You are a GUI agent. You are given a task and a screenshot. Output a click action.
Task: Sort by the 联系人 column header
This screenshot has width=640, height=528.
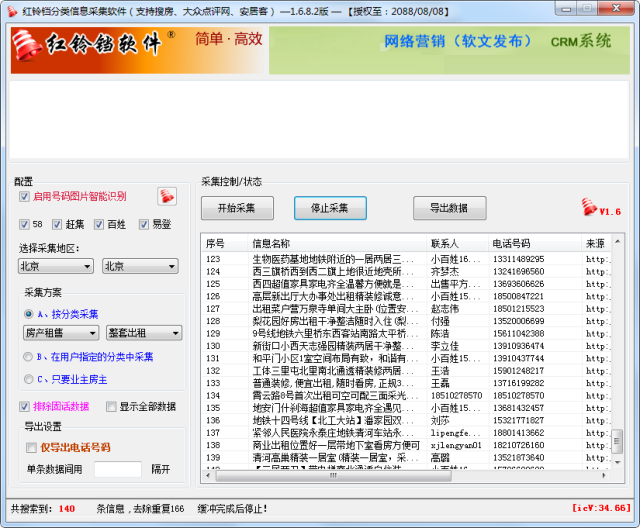(x=457, y=244)
